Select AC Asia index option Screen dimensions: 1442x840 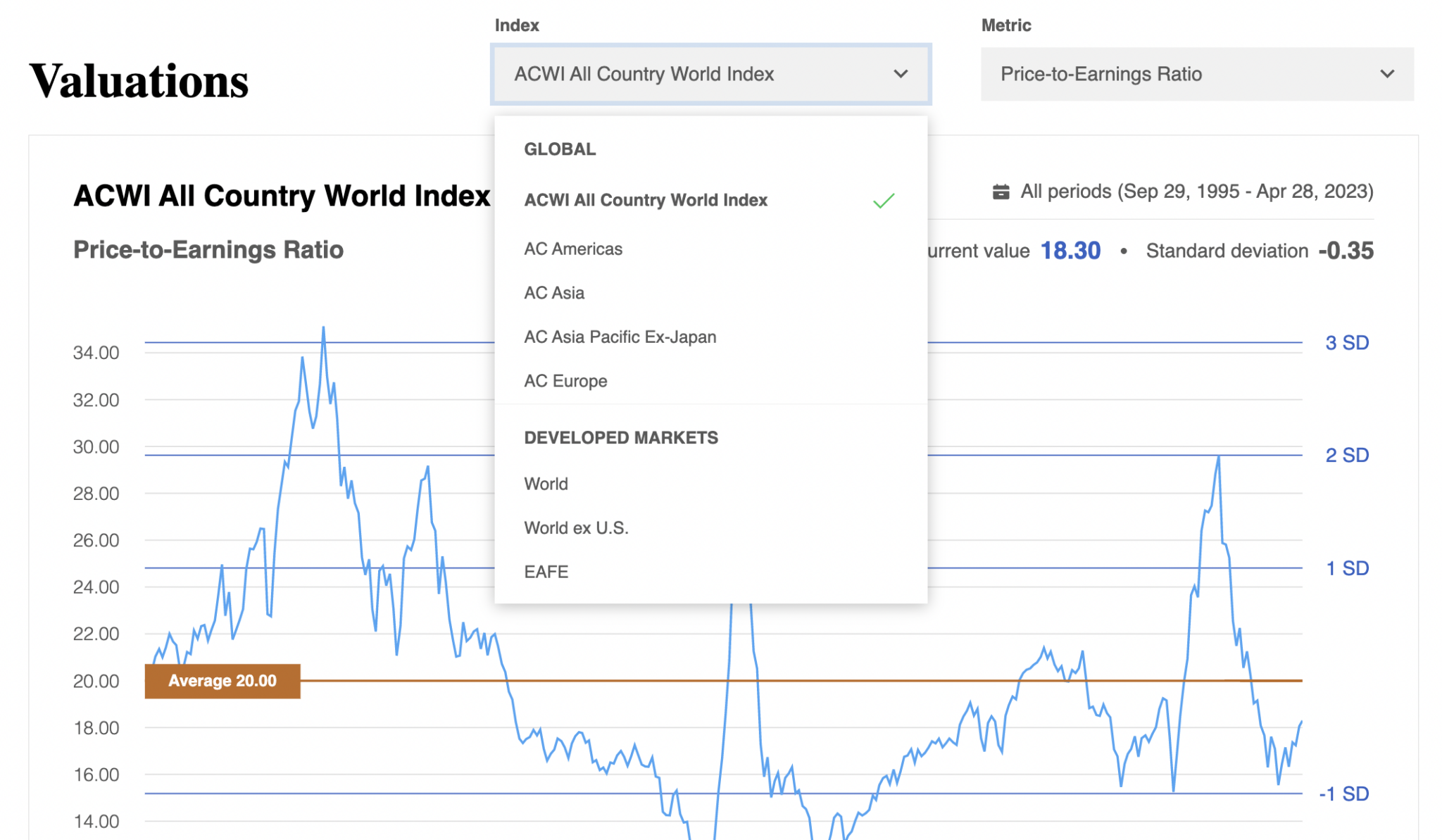553,293
